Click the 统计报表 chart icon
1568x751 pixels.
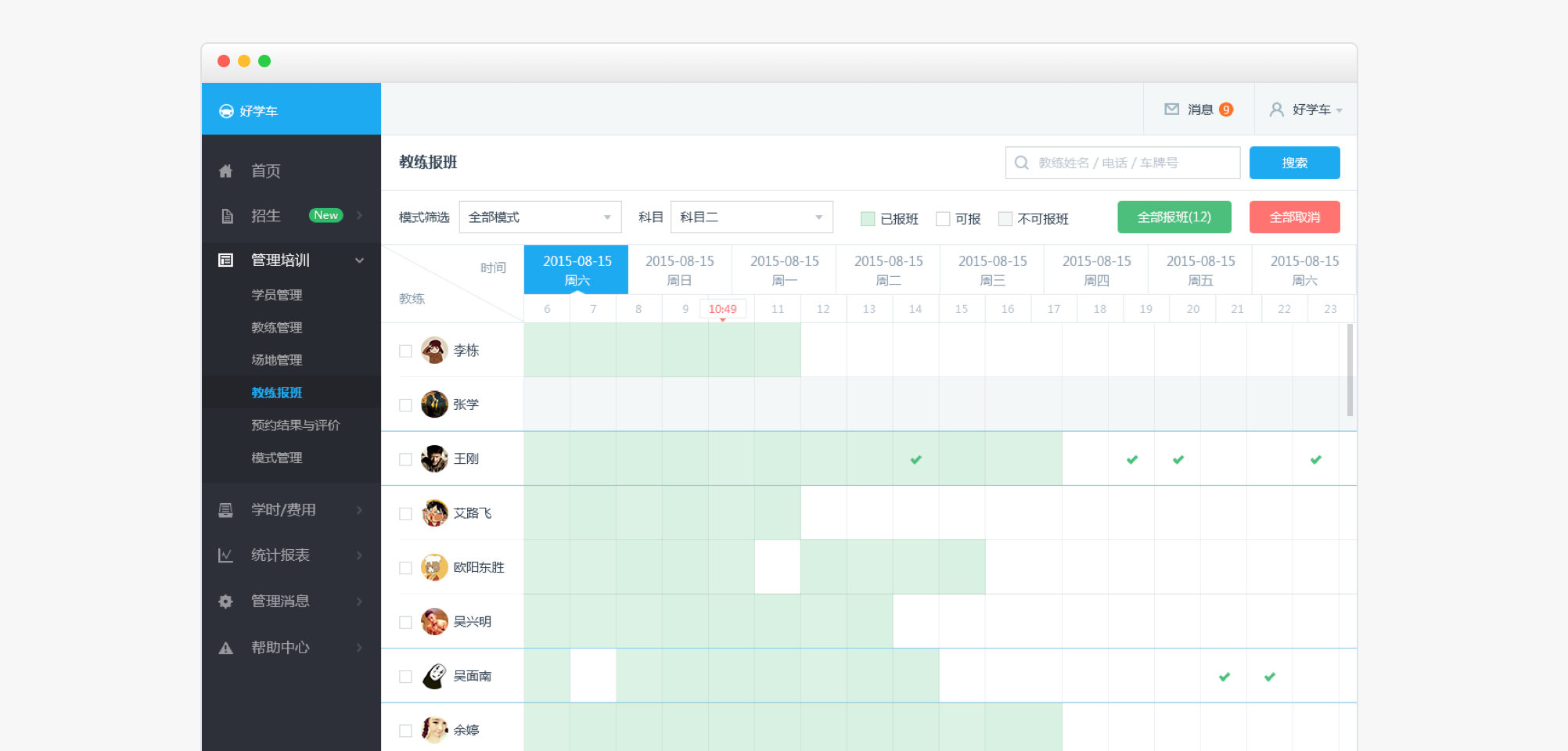pos(225,555)
